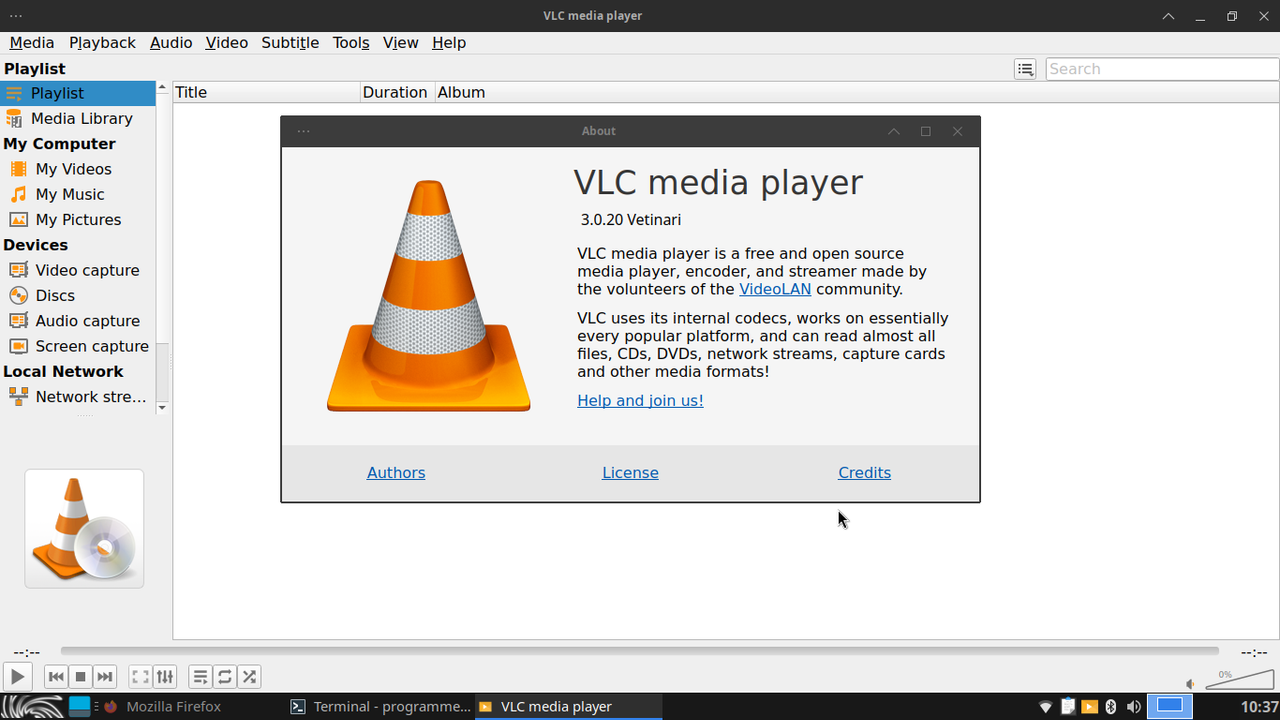1280x720 pixels.
Task: Close the About dialog
Action: [957, 131]
